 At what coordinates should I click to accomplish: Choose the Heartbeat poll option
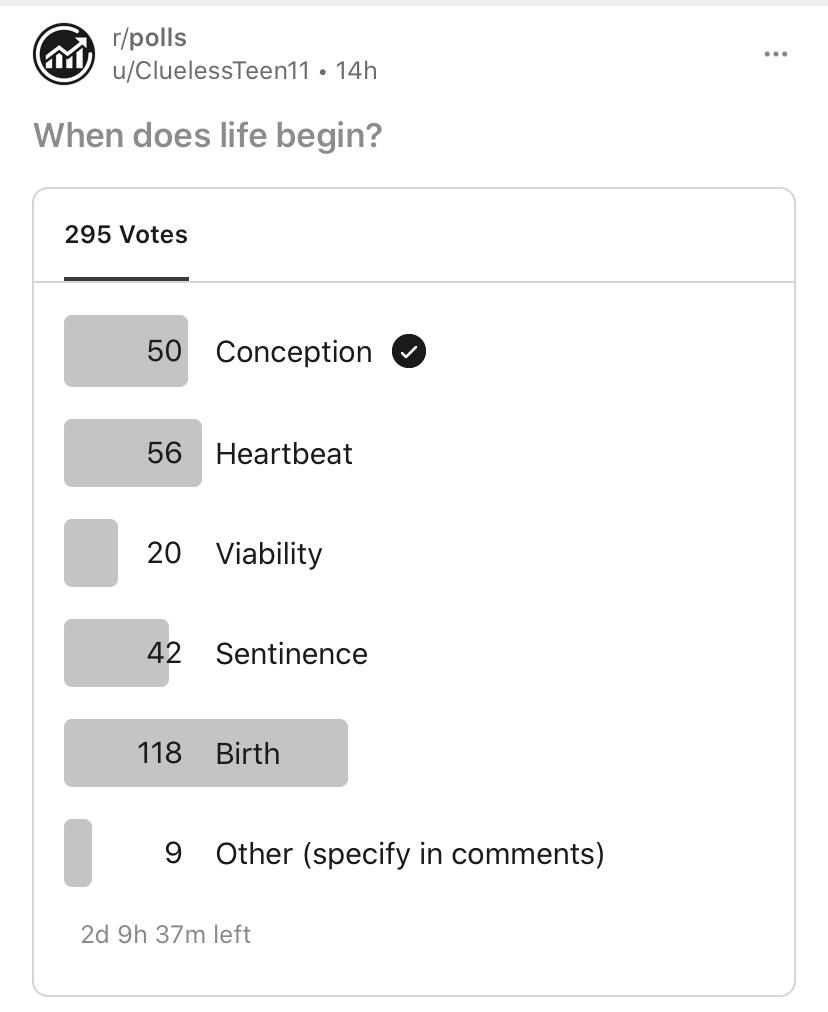(284, 454)
